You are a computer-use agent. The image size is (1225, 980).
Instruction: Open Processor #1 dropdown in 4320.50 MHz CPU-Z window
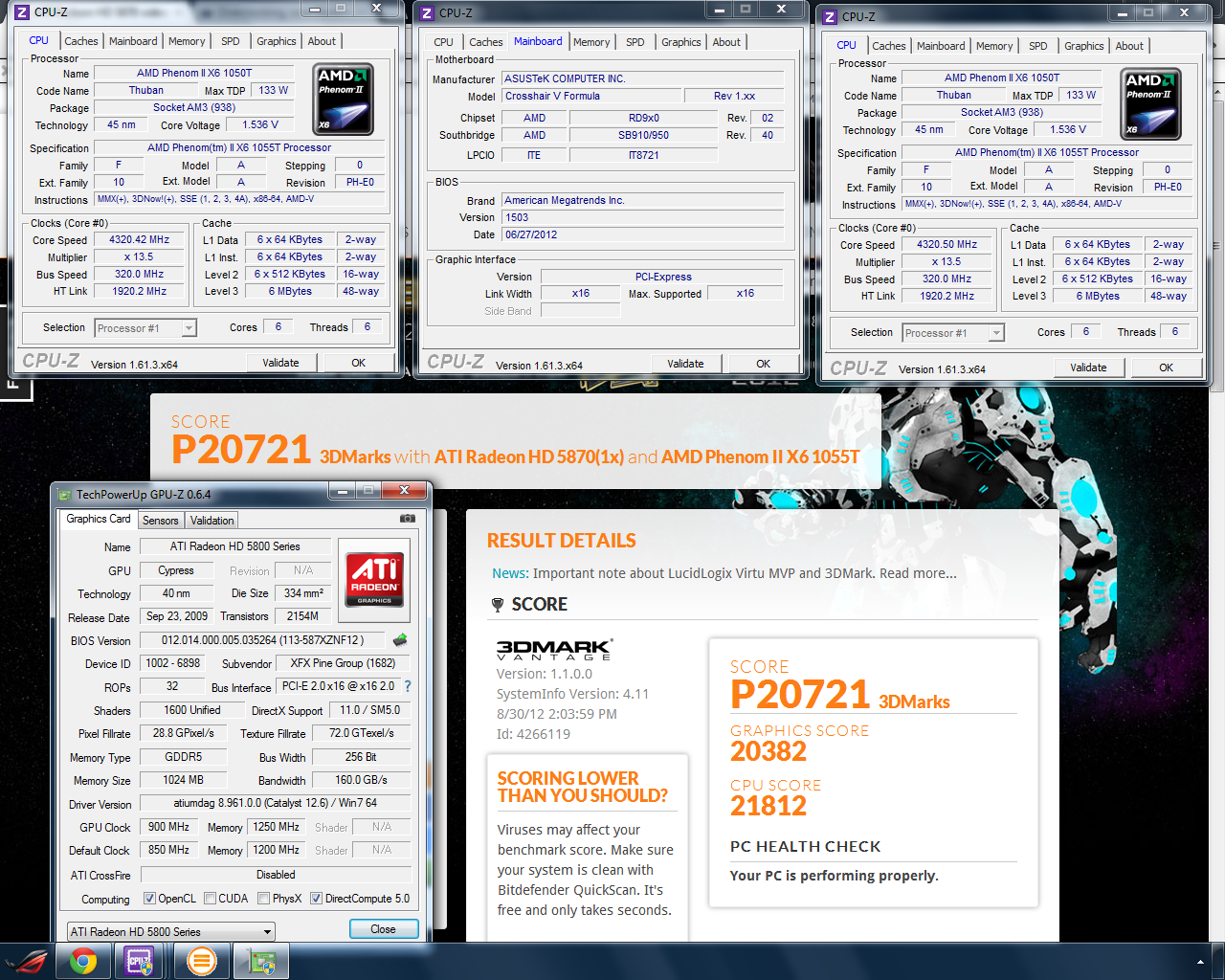pos(953,333)
